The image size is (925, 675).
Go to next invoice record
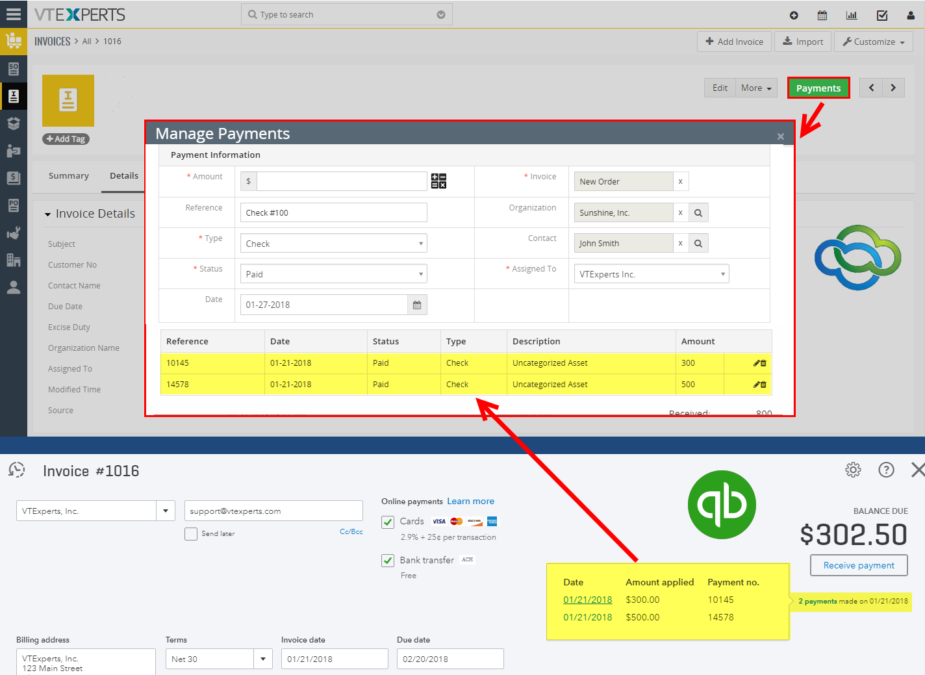(x=893, y=88)
